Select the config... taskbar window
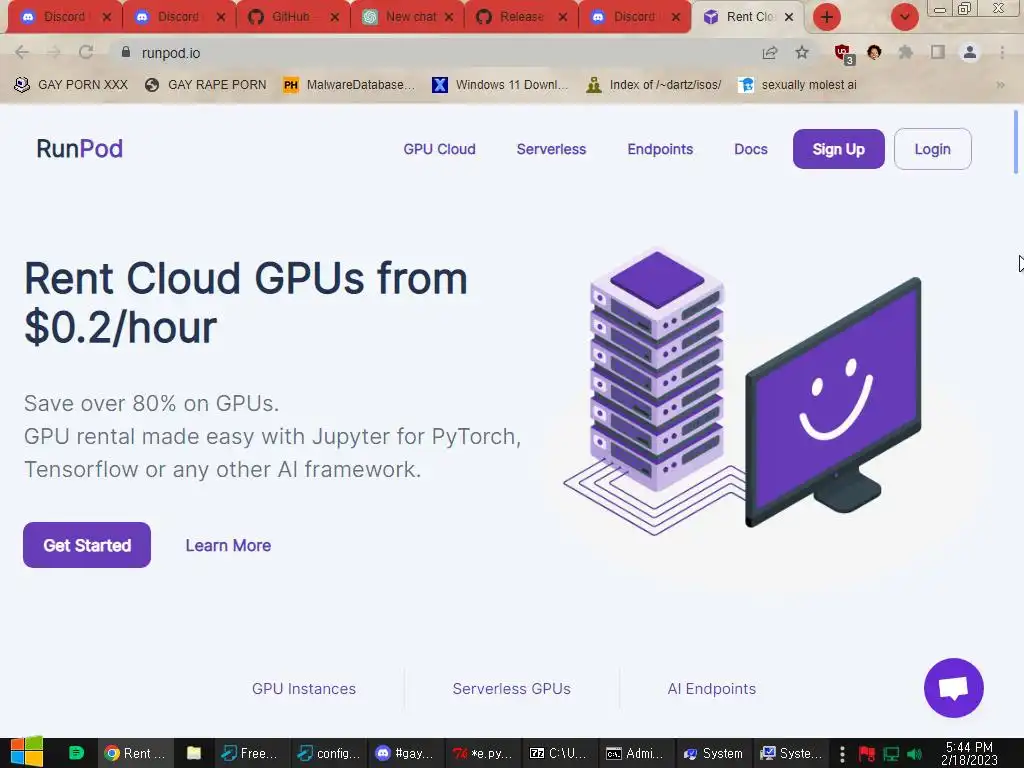The width and height of the screenshot is (1024, 768). click(329, 753)
